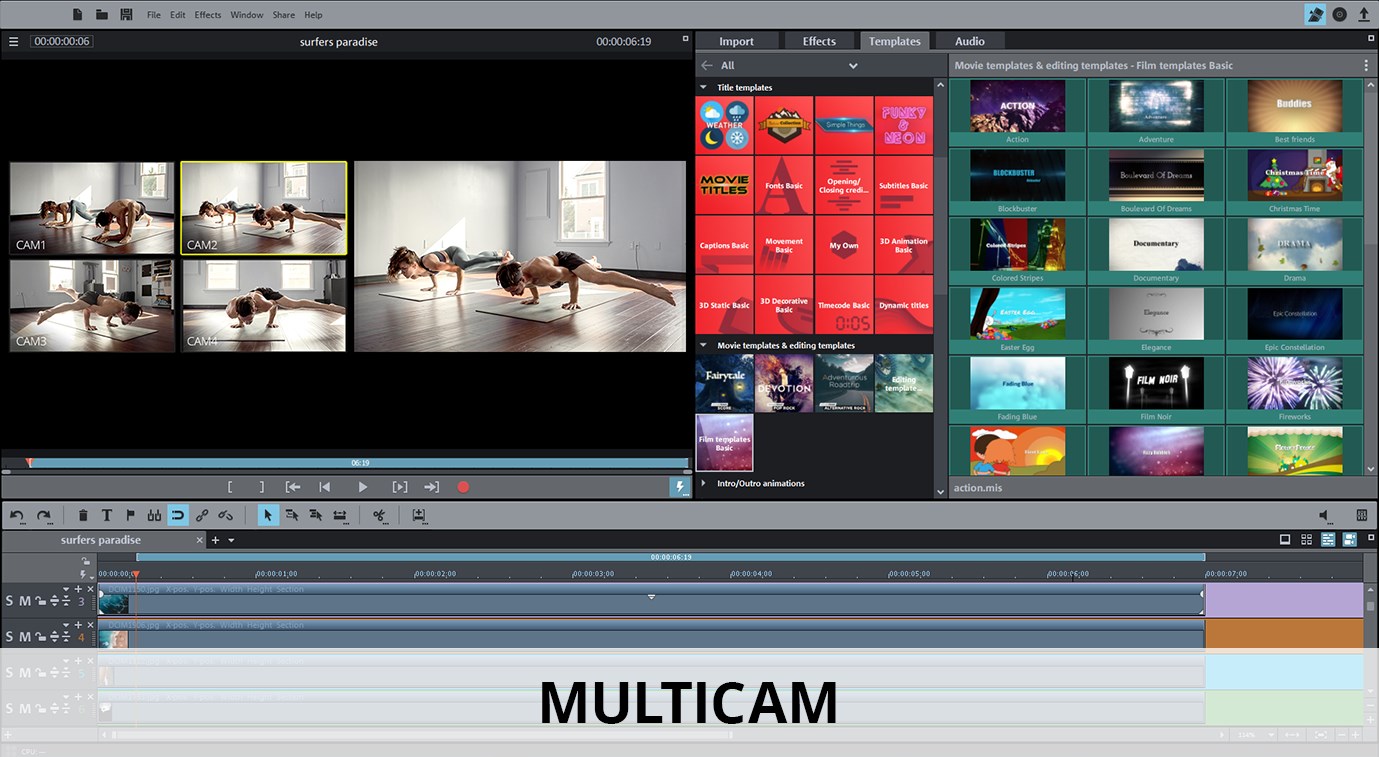Viewport: 1379px width, 757px height.
Task: Click the delete trash icon in toolbar
Action: pyautogui.click(x=83, y=514)
